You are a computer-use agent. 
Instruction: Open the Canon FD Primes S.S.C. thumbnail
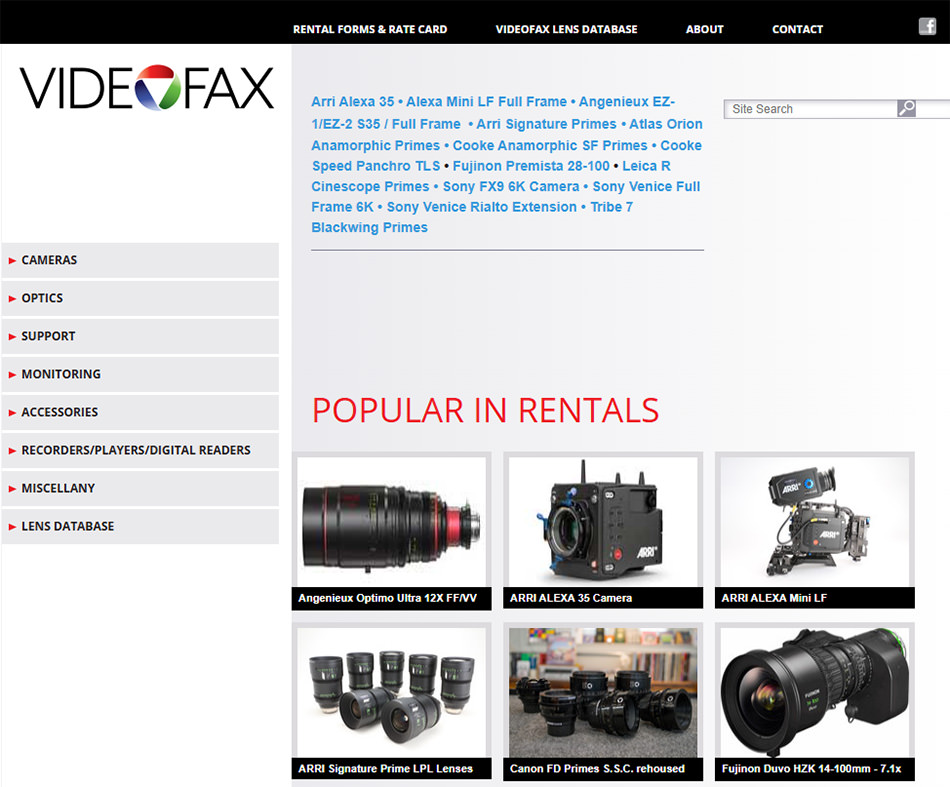(603, 692)
